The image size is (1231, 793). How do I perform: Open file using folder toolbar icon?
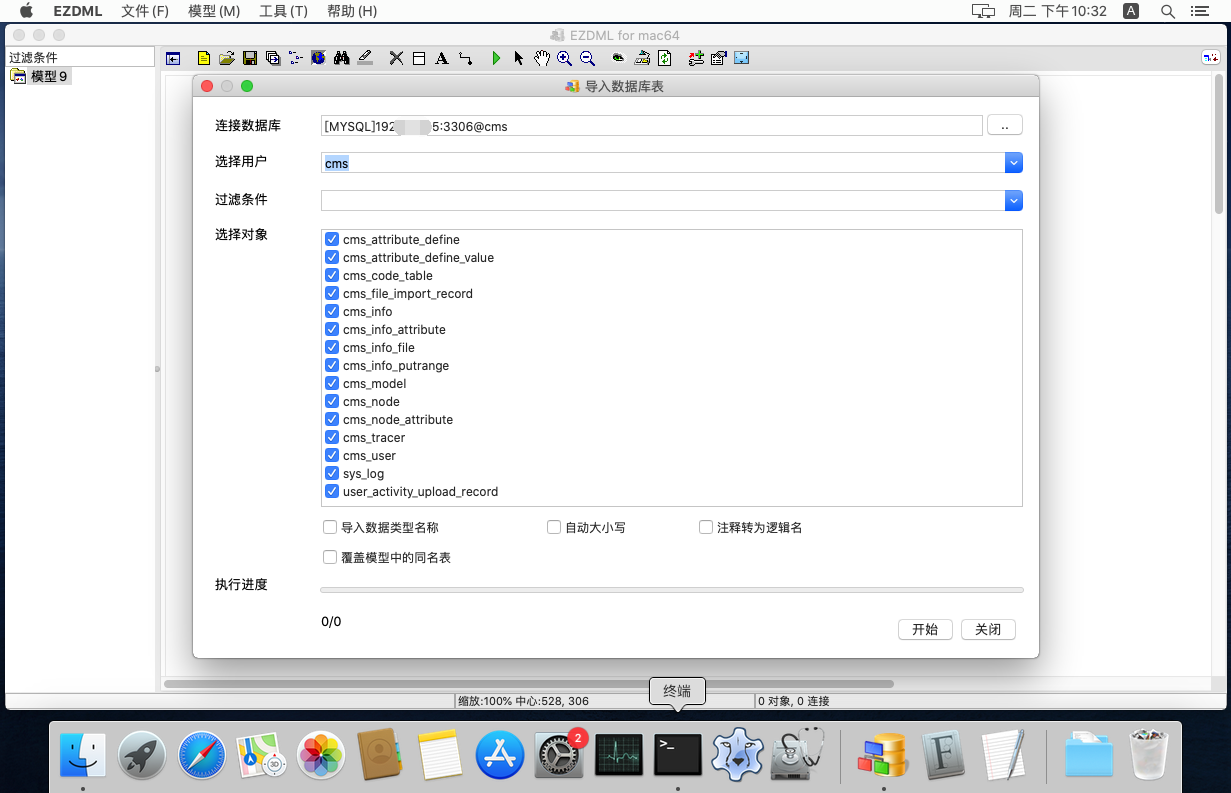tap(227, 58)
